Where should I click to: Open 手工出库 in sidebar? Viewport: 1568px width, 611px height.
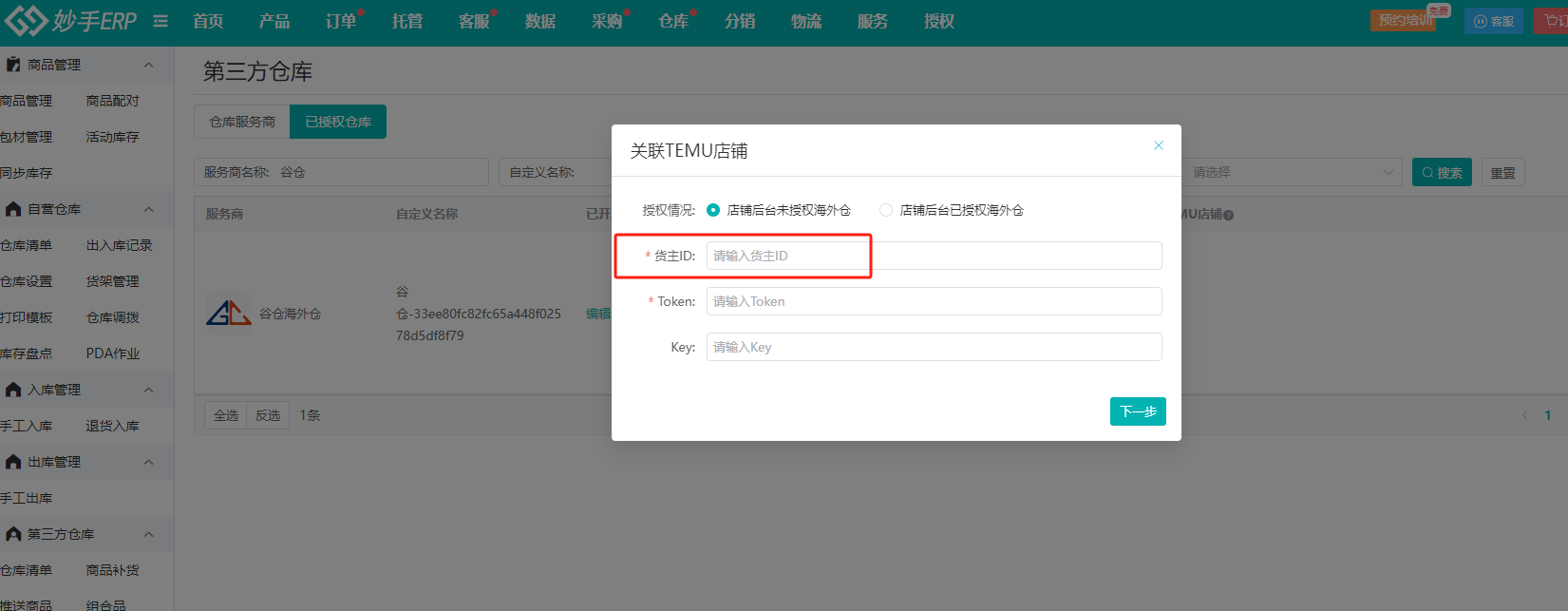(x=26, y=498)
